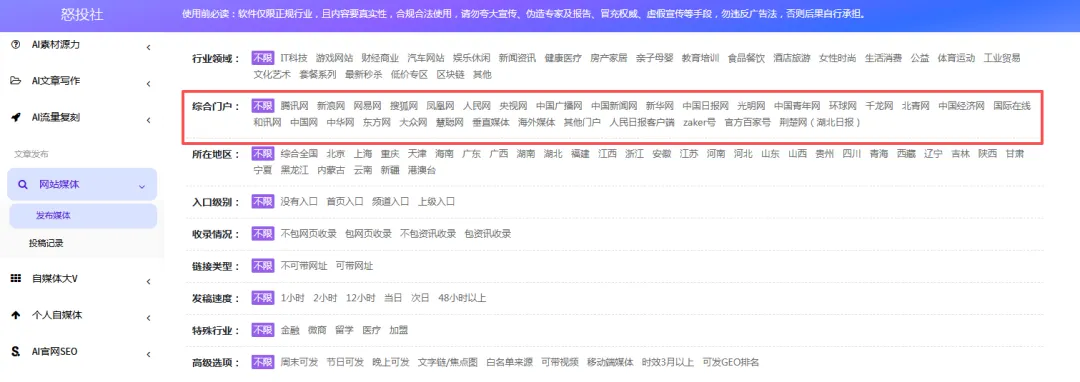The image size is (1080, 382).
Task: Choose the zaker号 portal filter
Action: pos(699,123)
